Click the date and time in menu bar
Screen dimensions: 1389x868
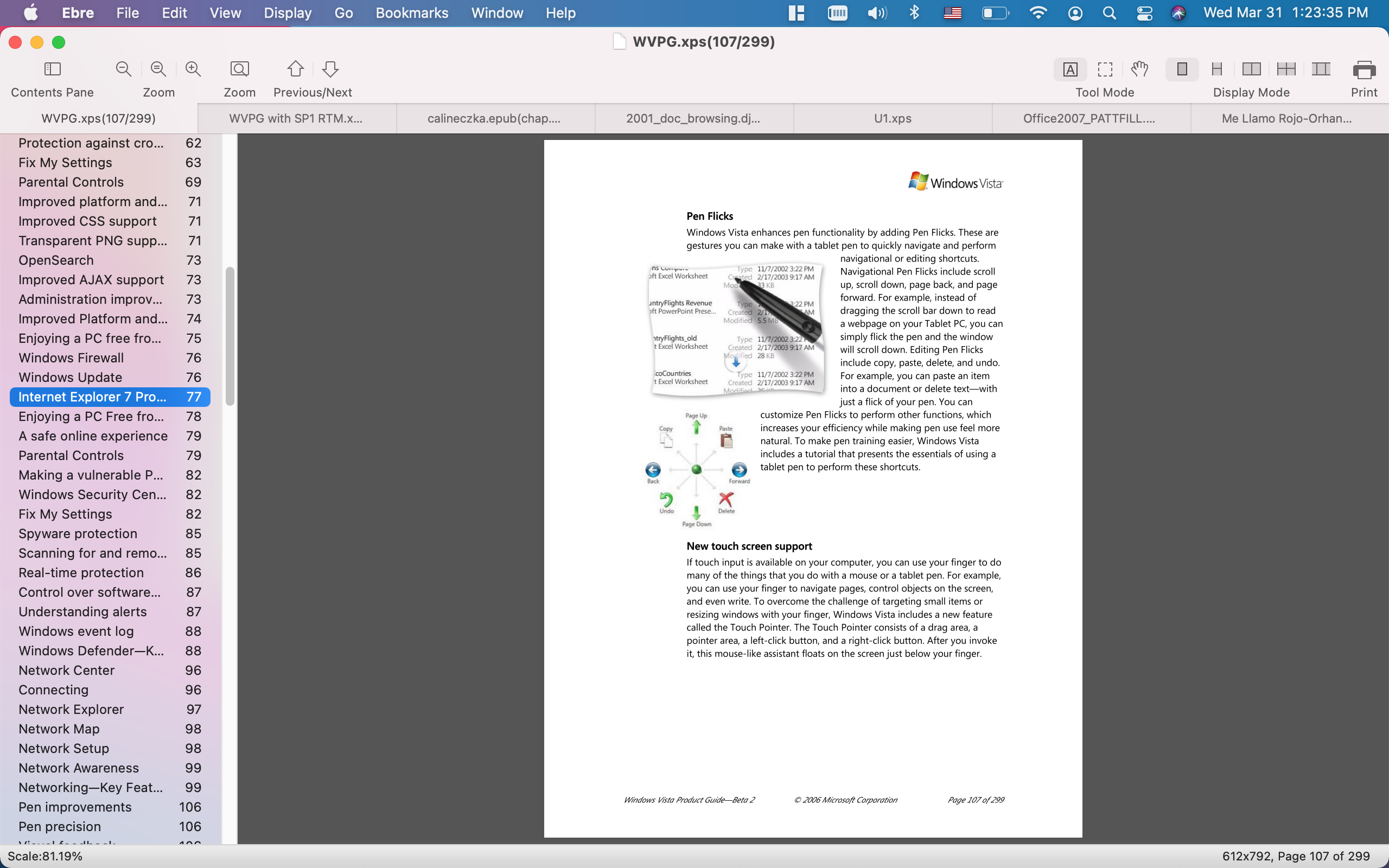click(1286, 12)
